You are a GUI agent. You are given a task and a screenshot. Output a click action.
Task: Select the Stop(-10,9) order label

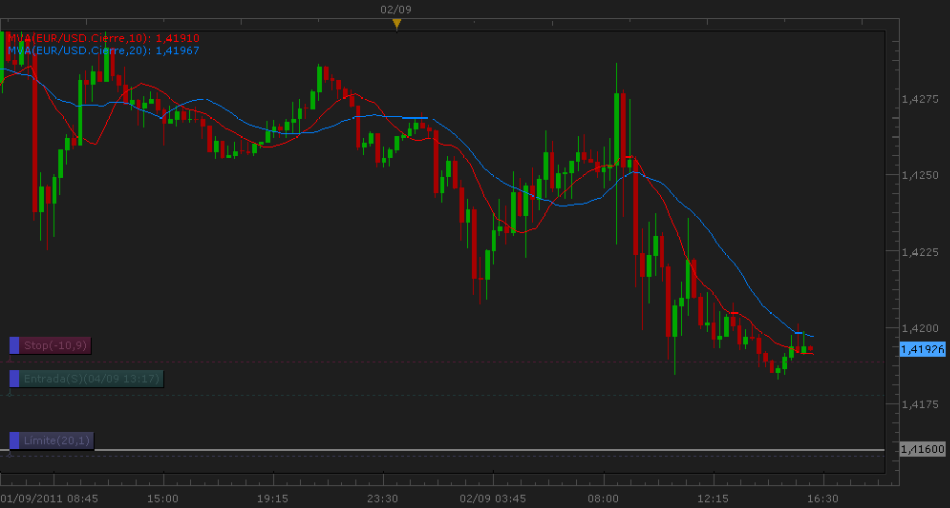[x=56, y=345]
